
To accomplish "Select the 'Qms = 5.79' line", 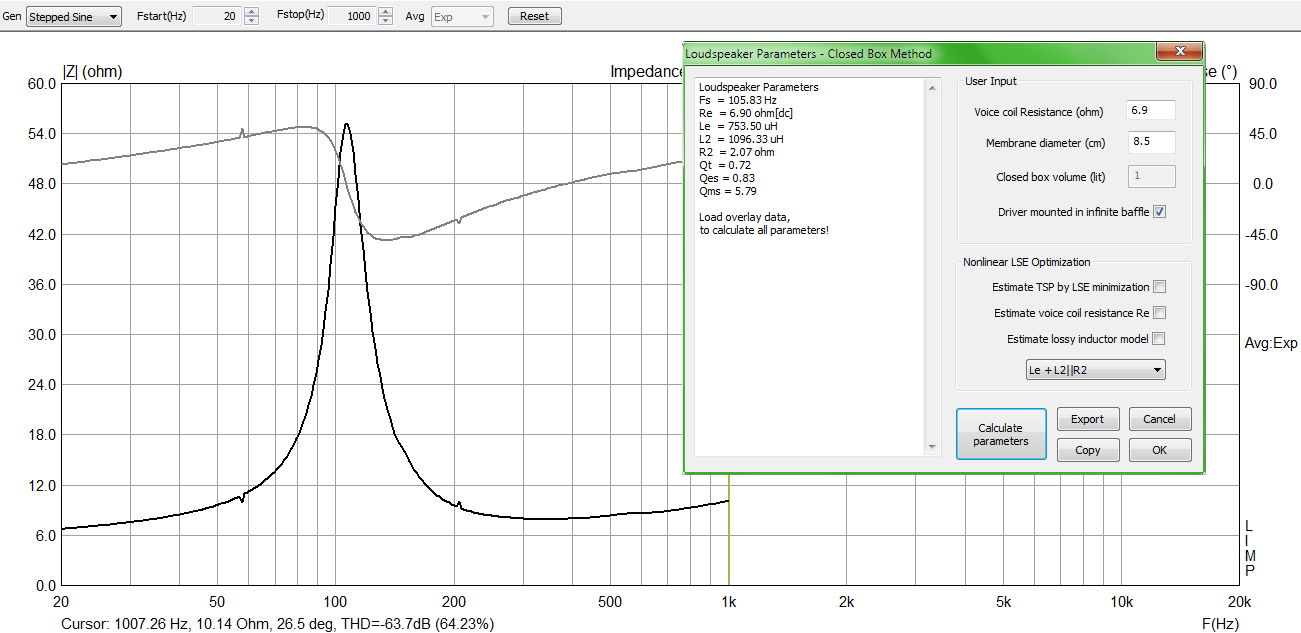I will (728, 191).
